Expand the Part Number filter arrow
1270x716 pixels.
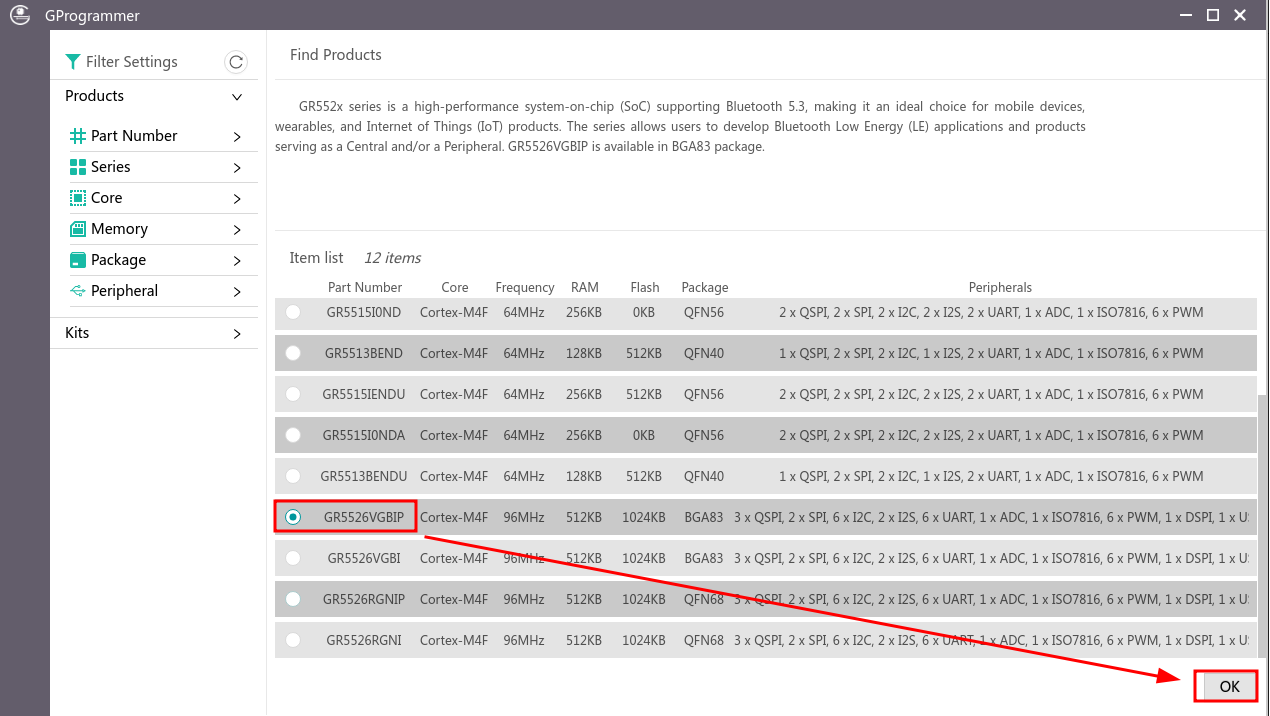[237, 136]
